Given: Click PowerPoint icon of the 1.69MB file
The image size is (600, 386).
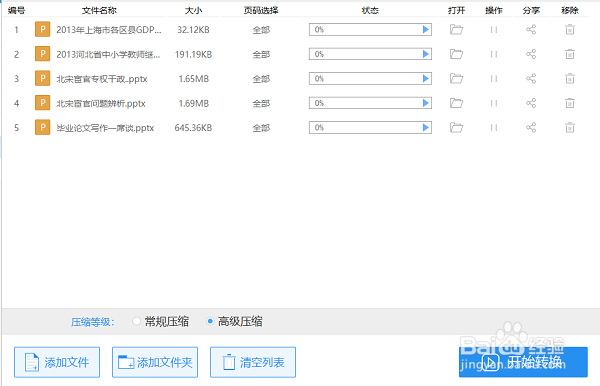Looking at the screenshot, I should click(x=42, y=103).
